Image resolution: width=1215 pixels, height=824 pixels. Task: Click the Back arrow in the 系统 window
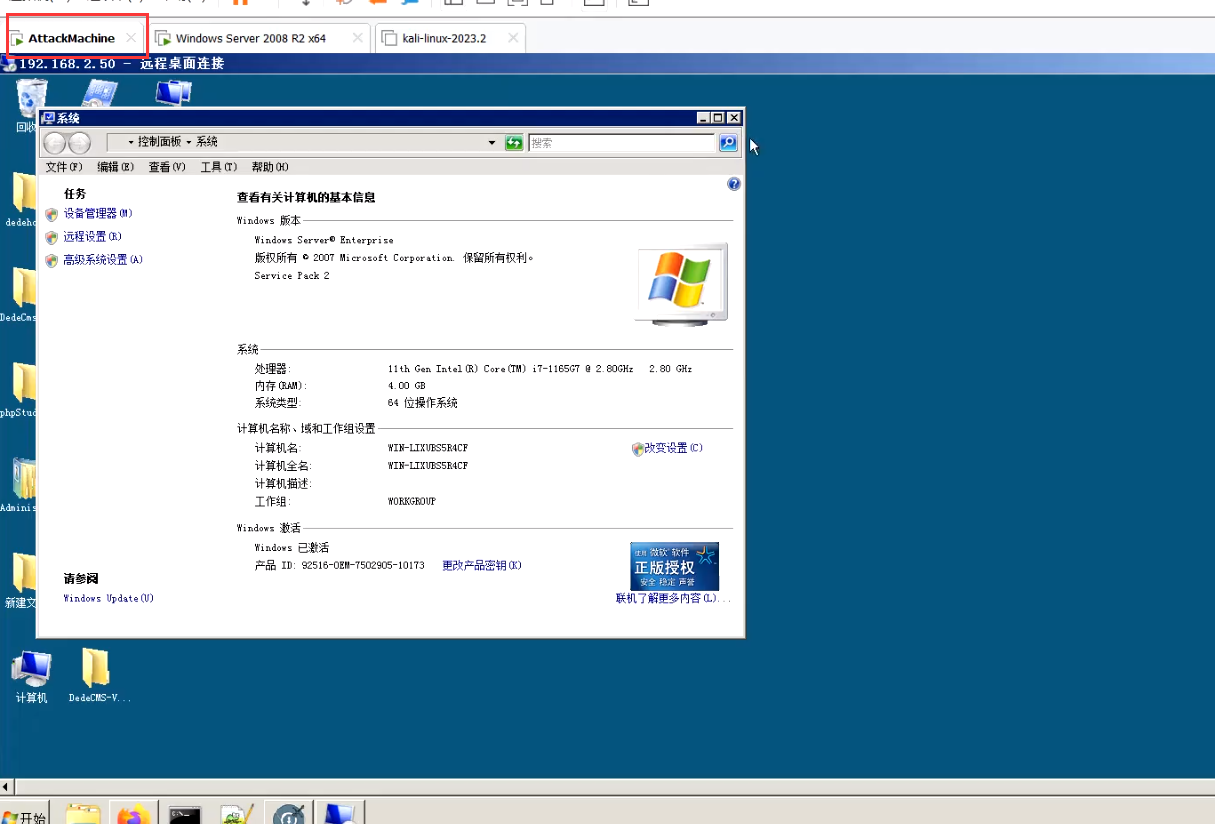point(55,143)
